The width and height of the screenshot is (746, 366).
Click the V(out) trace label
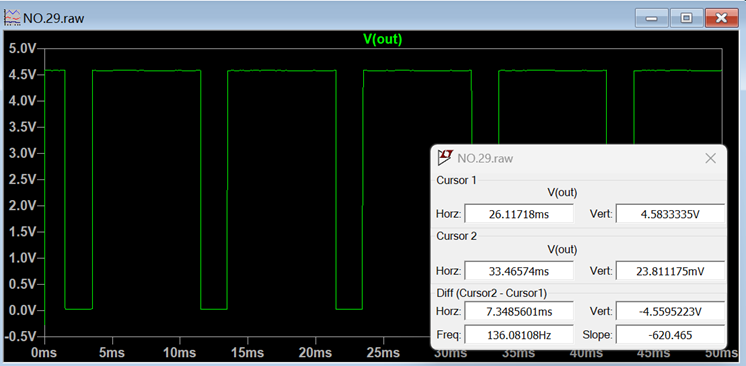pyautogui.click(x=383, y=40)
